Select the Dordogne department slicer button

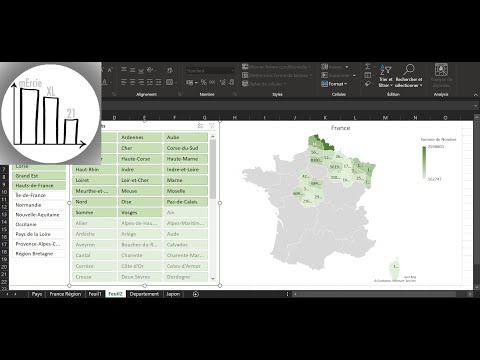(186, 277)
